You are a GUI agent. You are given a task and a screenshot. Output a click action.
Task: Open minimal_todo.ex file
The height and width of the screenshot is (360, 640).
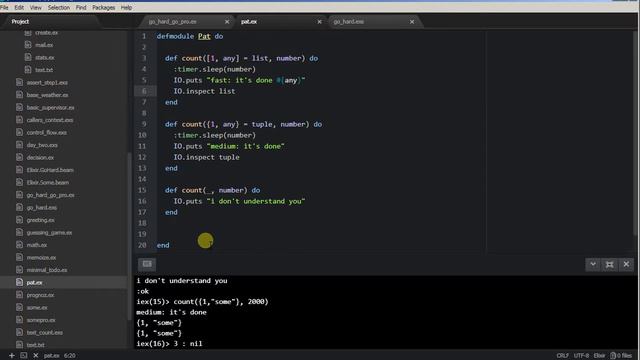click(47, 270)
